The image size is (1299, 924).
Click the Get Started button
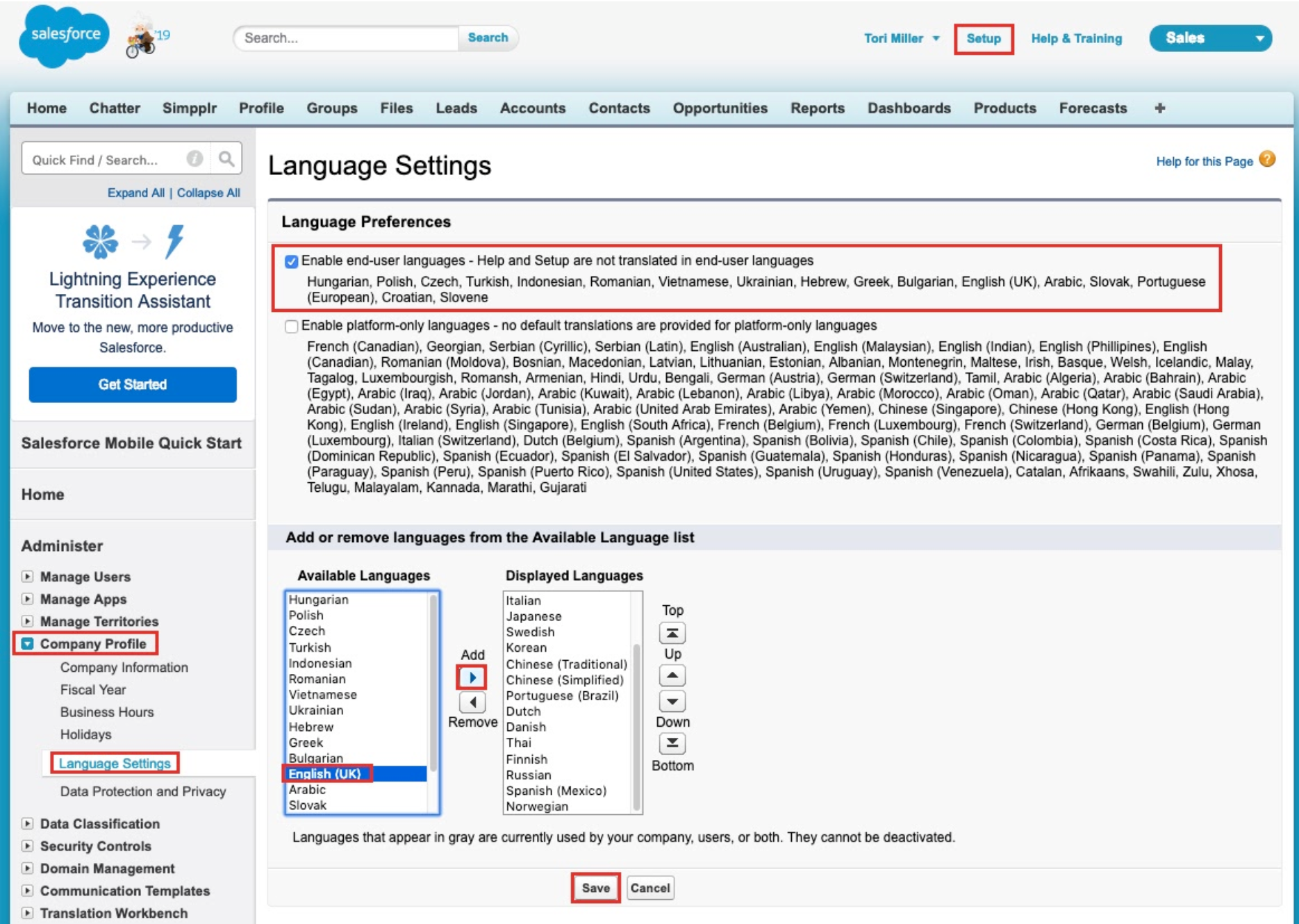point(133,385)
